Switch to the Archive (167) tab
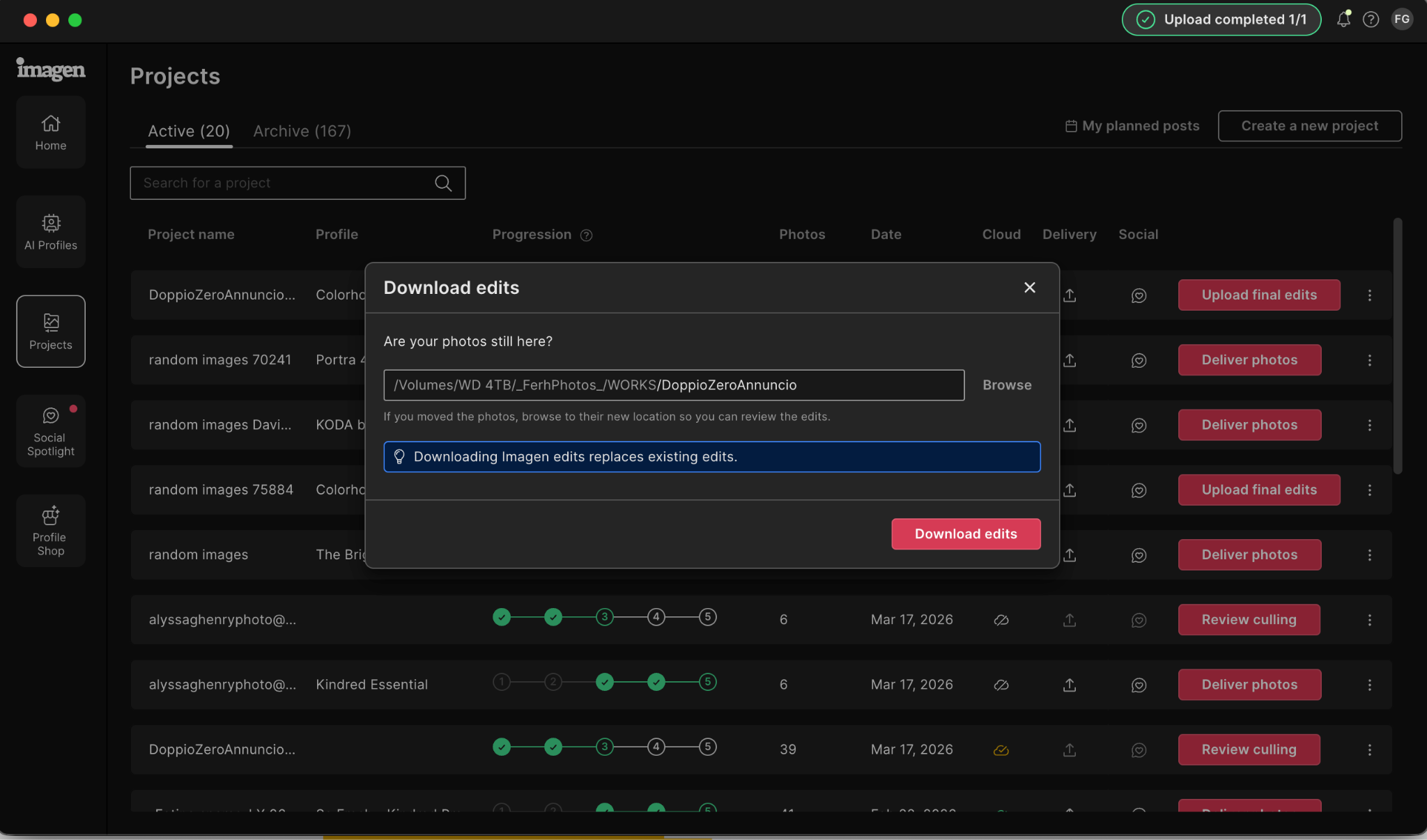The width and height of the screenshot is (1427, 840). [x=302, y=131]
